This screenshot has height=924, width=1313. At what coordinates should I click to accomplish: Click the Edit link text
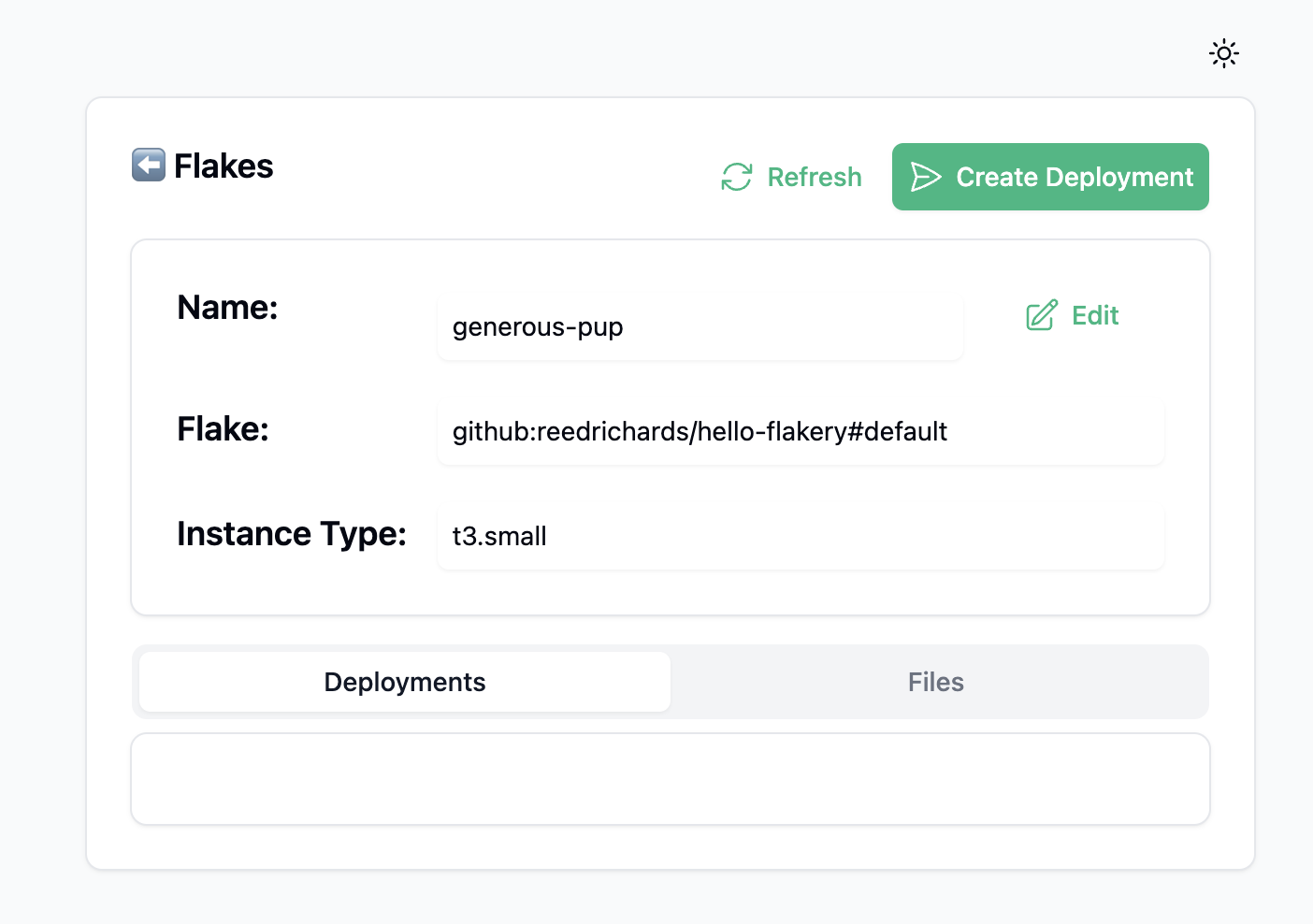click(x=1095, y=315)
